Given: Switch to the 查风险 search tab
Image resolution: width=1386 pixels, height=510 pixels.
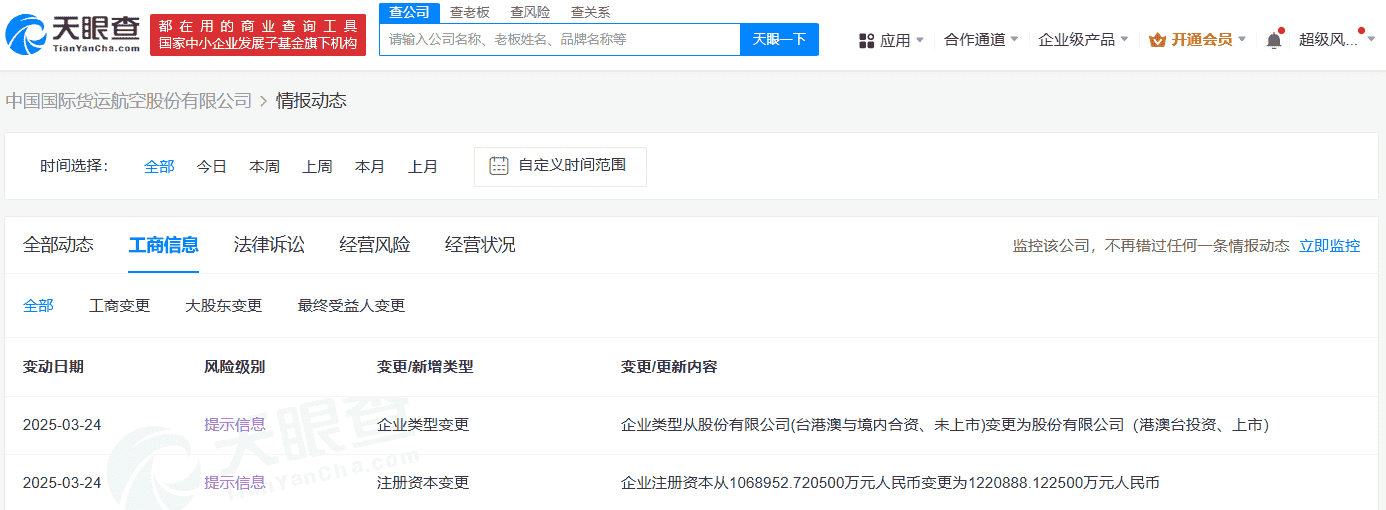Looking at the screenshot, I should pos(530,12).
